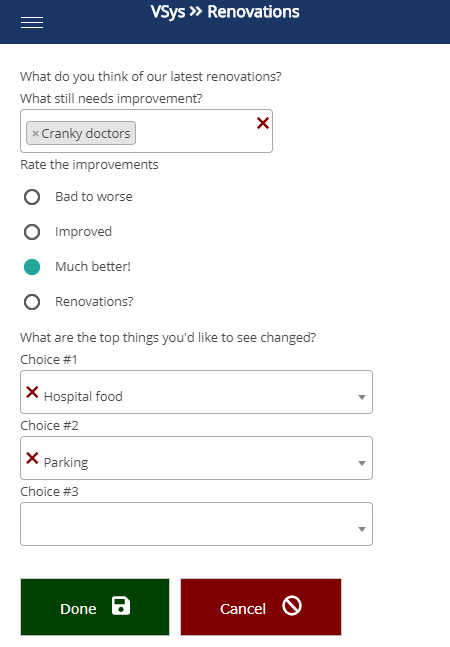Click the Cancel button

coord(261,607)
